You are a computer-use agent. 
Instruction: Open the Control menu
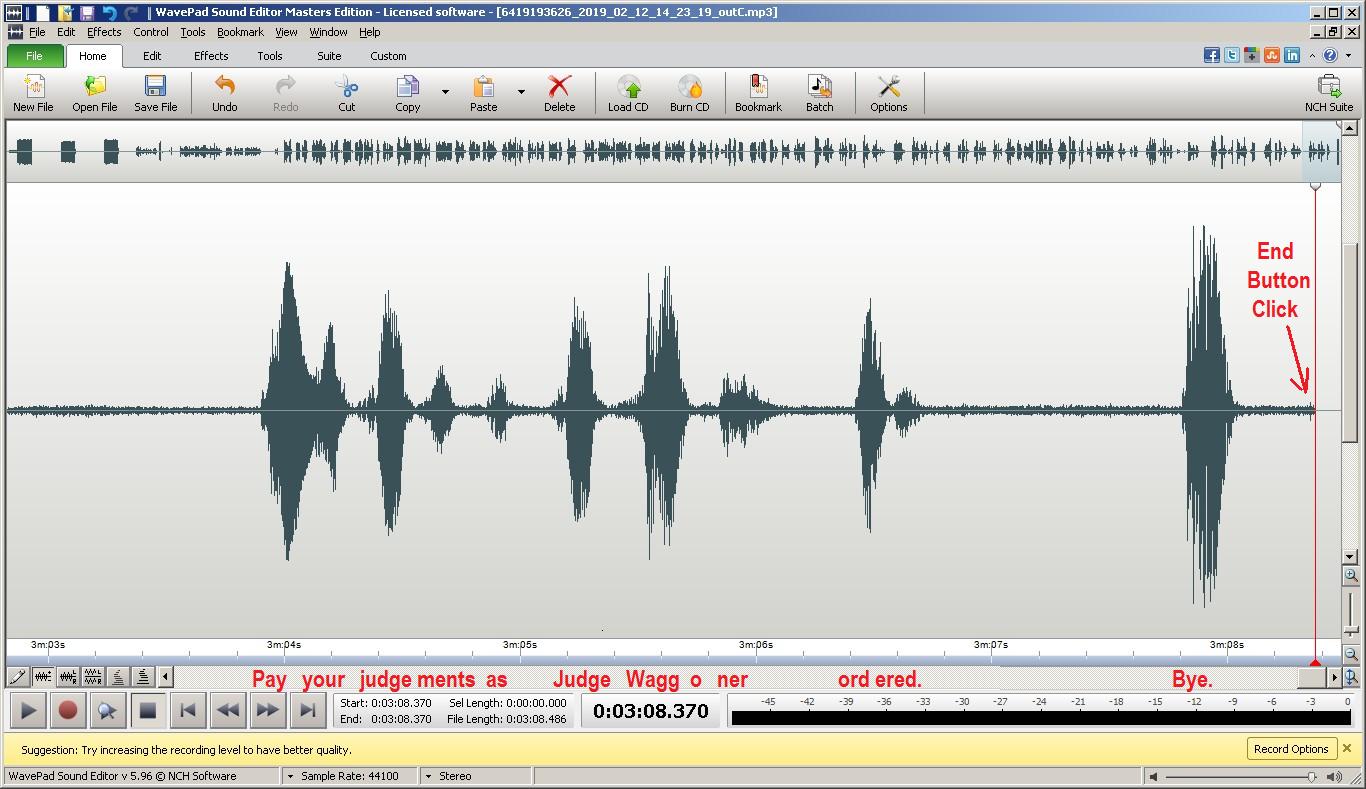coord(151,32)
